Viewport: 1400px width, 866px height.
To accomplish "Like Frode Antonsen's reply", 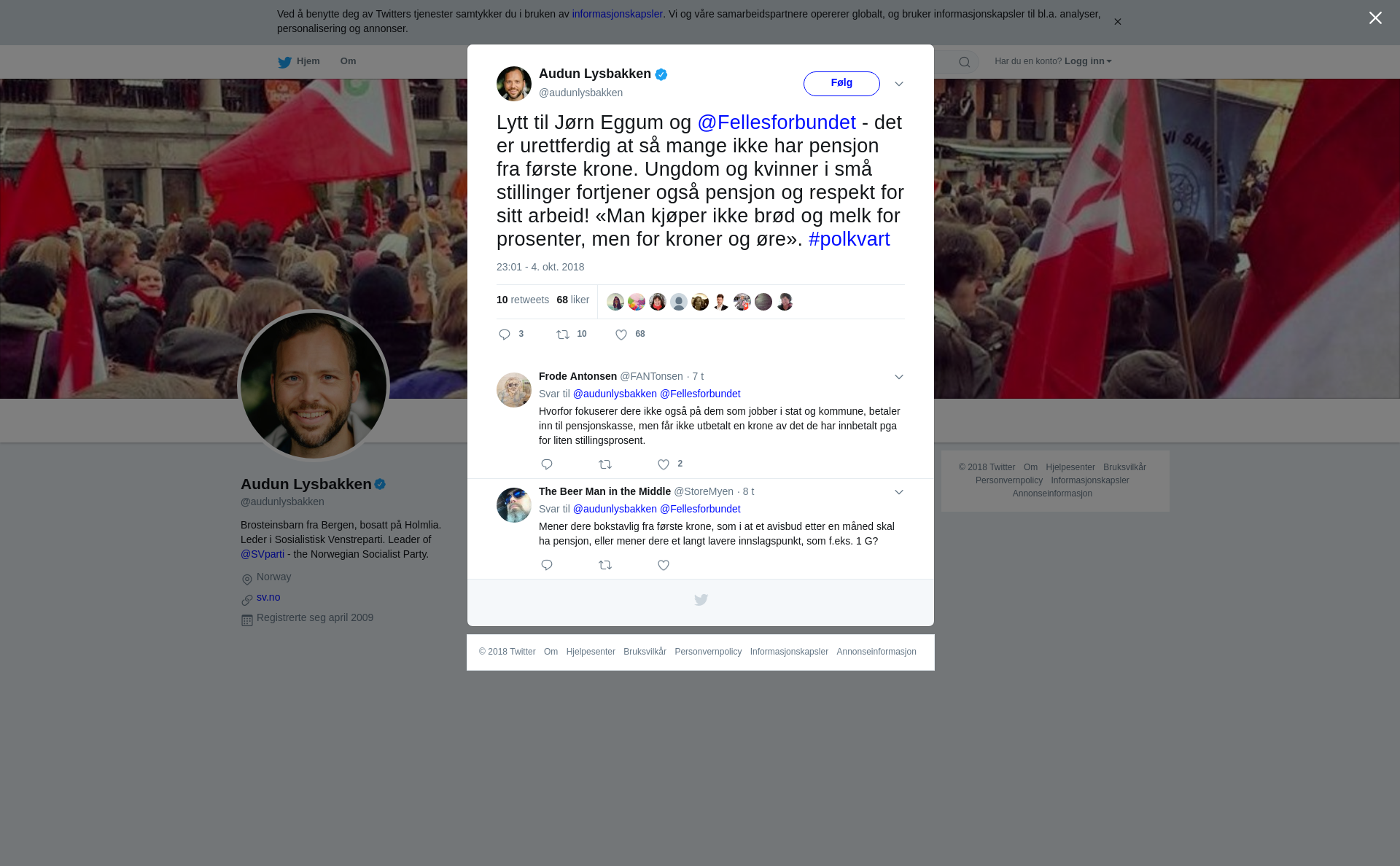I will tap(664, 464).
